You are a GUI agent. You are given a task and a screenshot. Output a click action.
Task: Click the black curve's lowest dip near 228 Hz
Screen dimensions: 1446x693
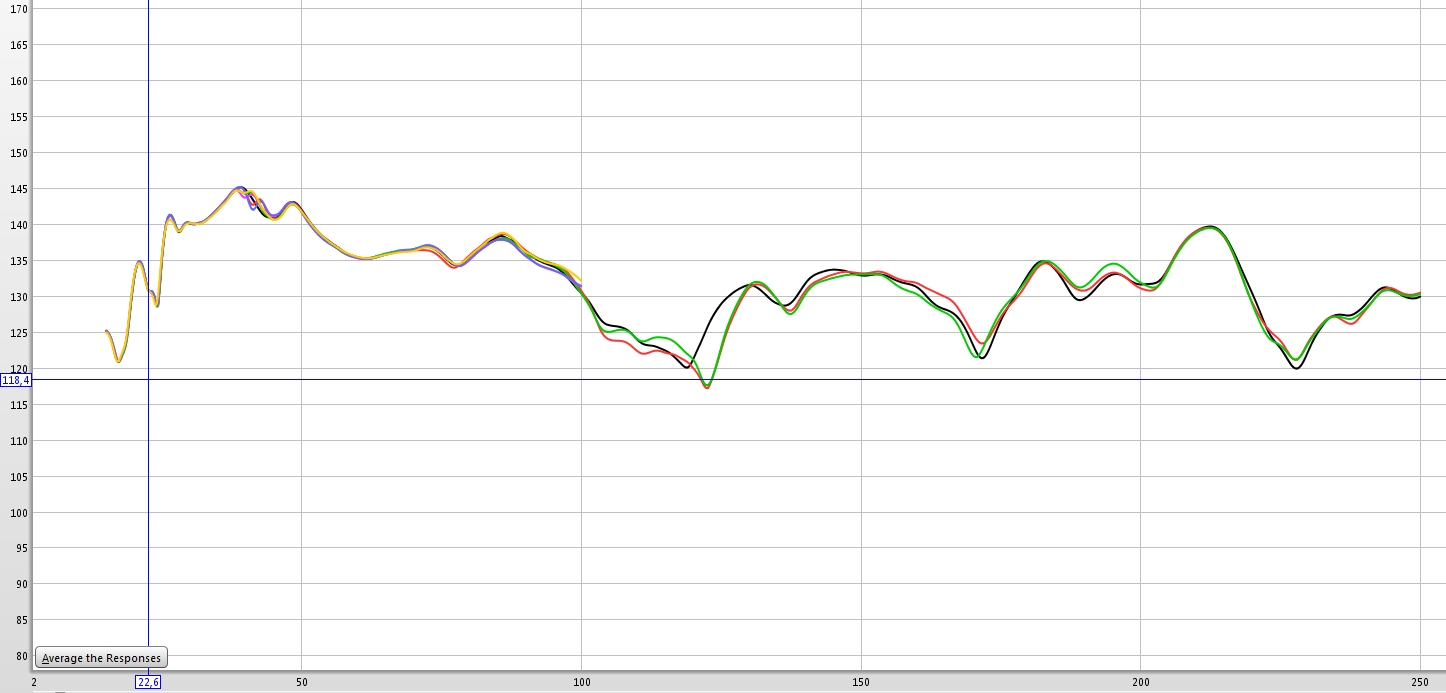pos(1297,368)
